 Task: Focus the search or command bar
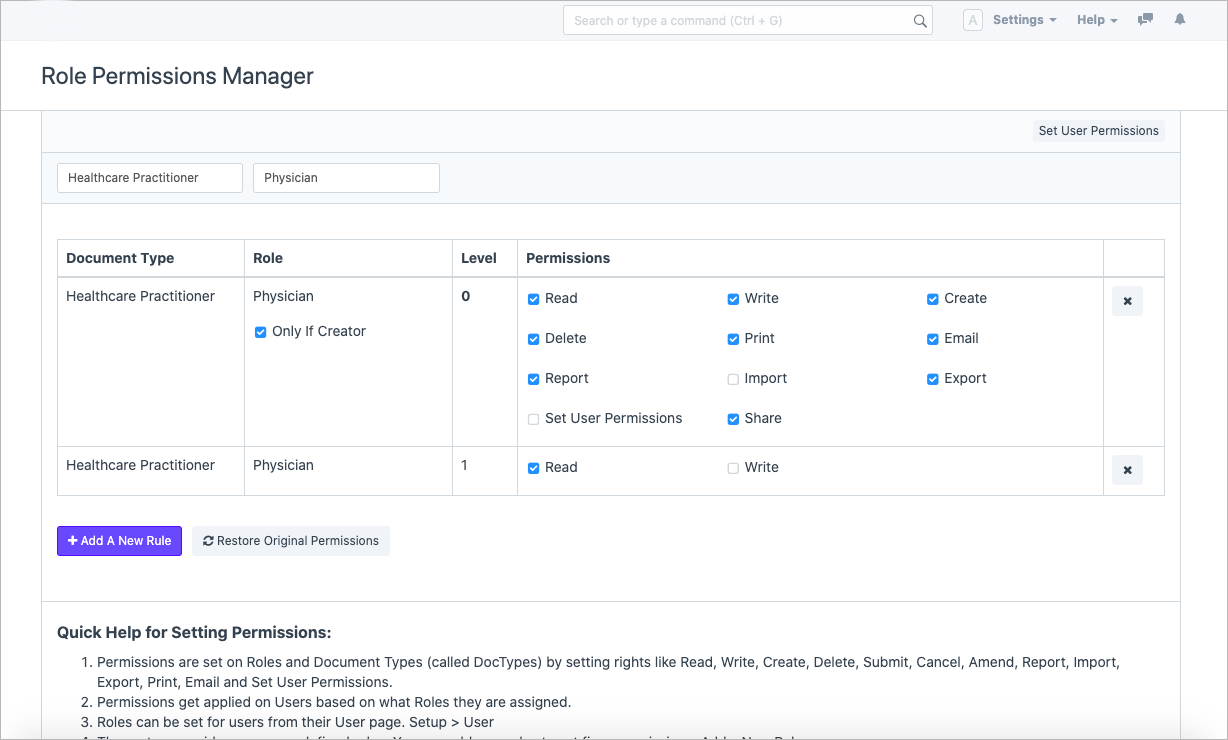click(x=740, y=21)
